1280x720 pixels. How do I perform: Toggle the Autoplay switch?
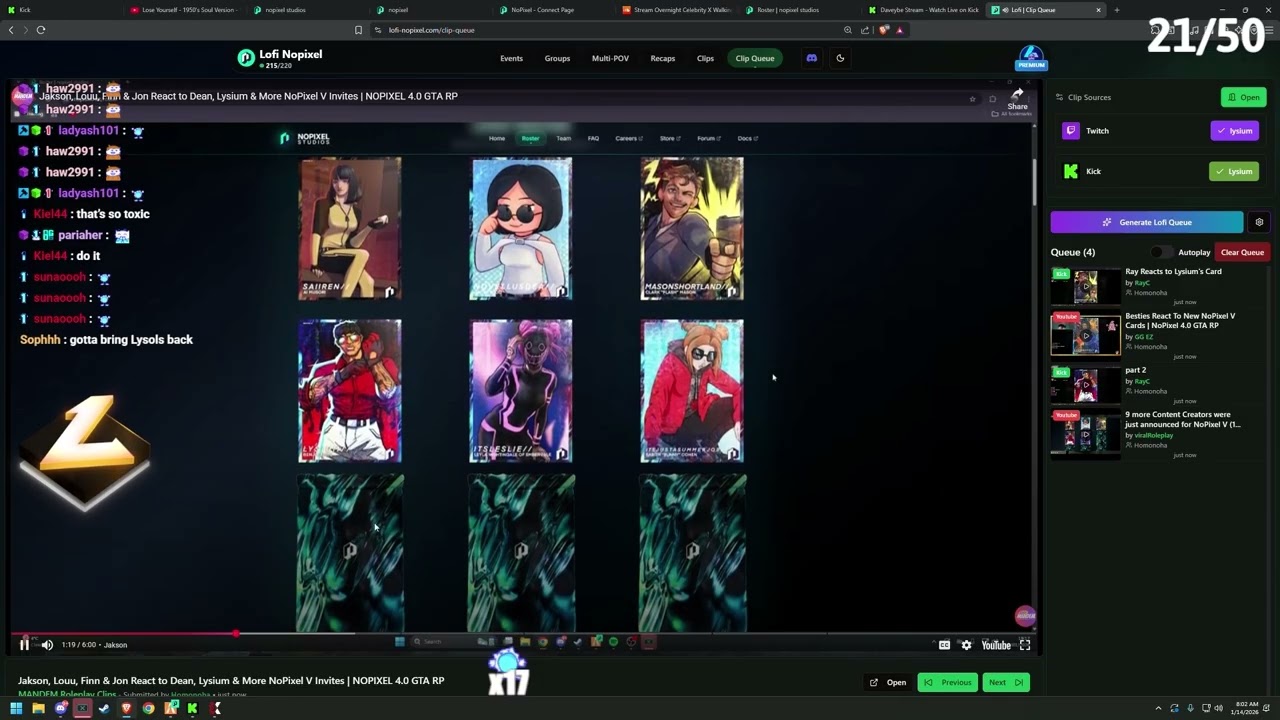[x=1160, y=252]
